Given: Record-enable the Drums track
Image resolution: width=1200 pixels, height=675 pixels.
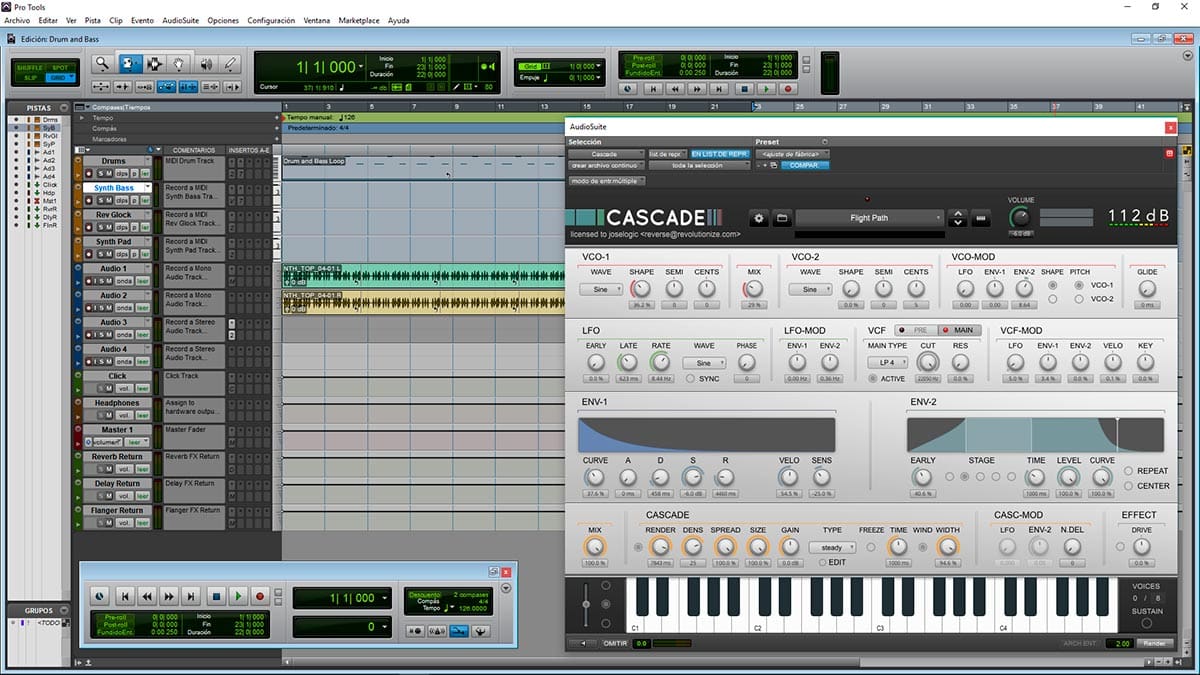Looking at the screenshot, I should (x=89, y=173).
